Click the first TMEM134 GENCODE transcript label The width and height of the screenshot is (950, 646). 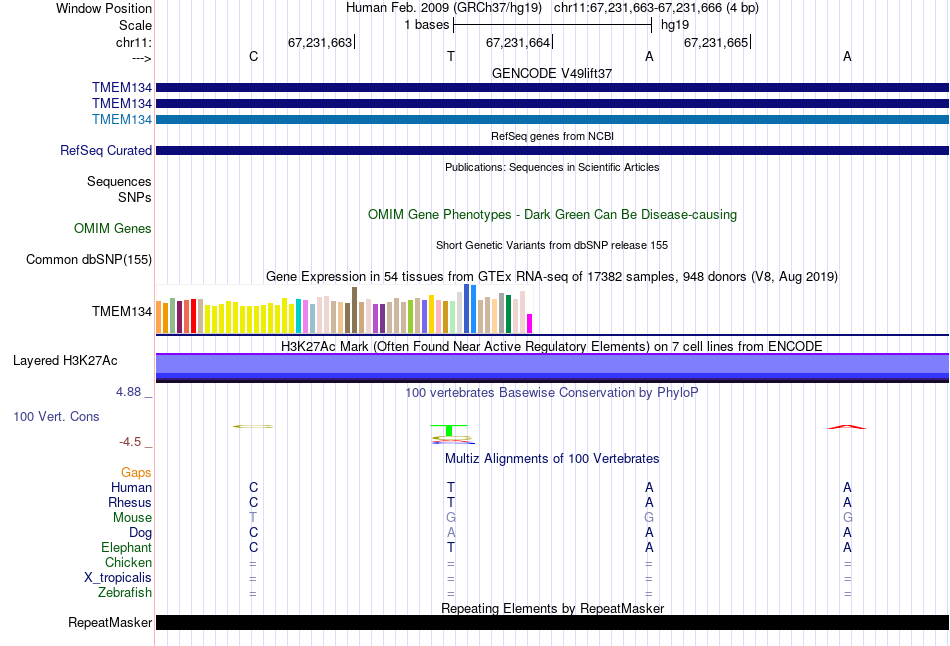point(122,88)
